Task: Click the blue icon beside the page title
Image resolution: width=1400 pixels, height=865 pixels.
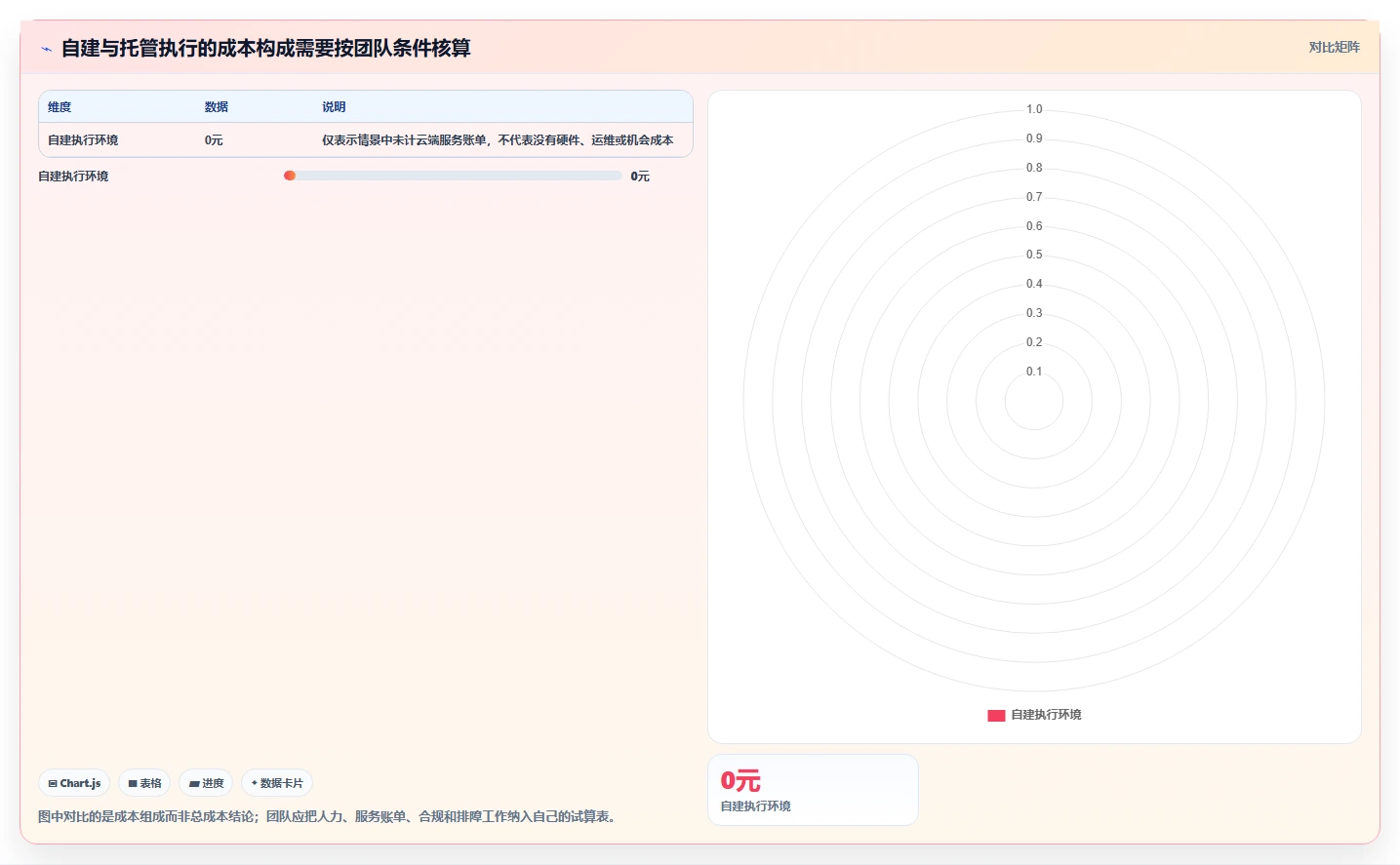Action: [46, 49]
